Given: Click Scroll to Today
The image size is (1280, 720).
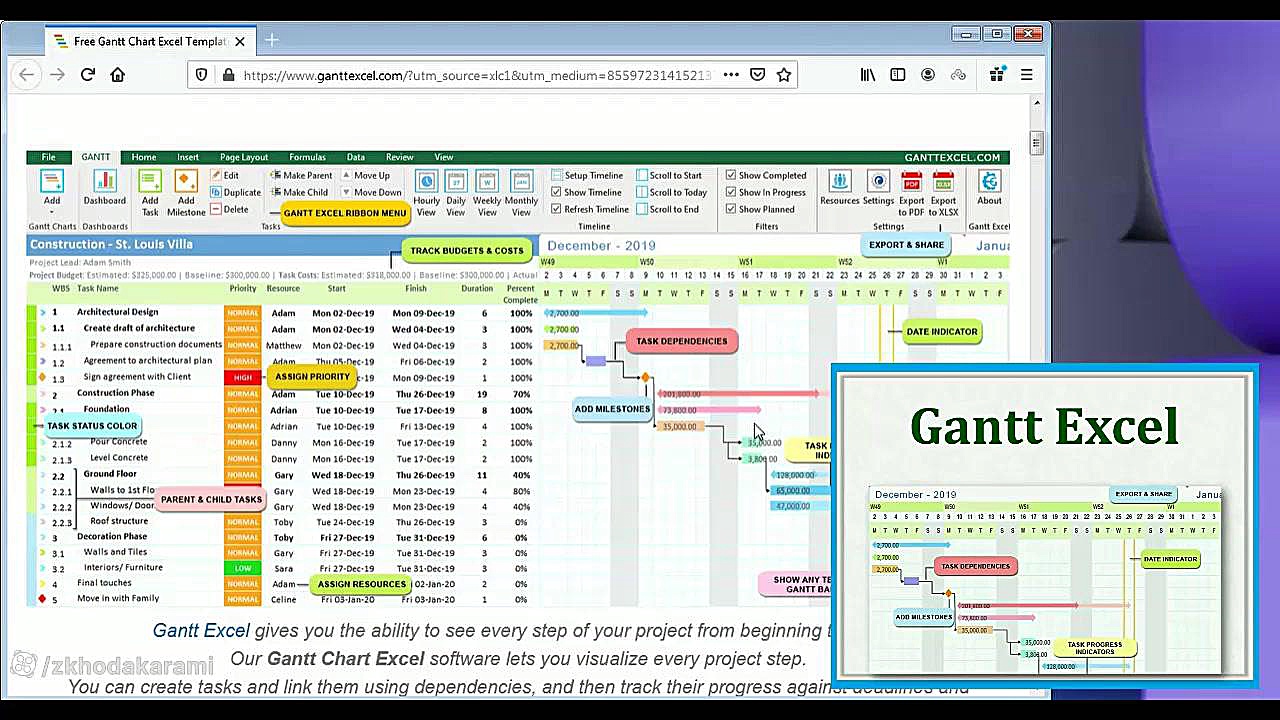Looking at the screenshot, I should [672, 192].
